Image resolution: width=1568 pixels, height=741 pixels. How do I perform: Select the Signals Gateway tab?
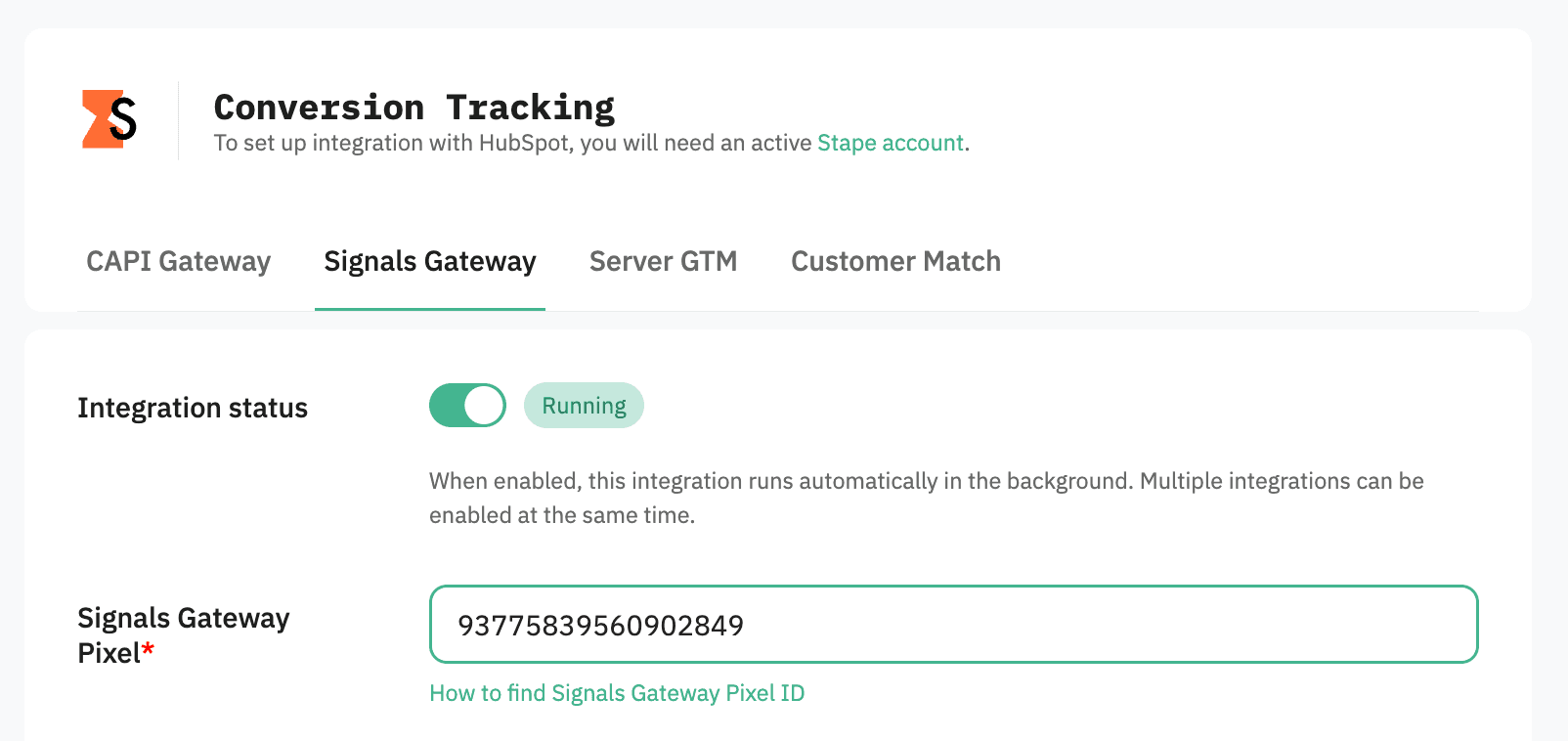430,261
